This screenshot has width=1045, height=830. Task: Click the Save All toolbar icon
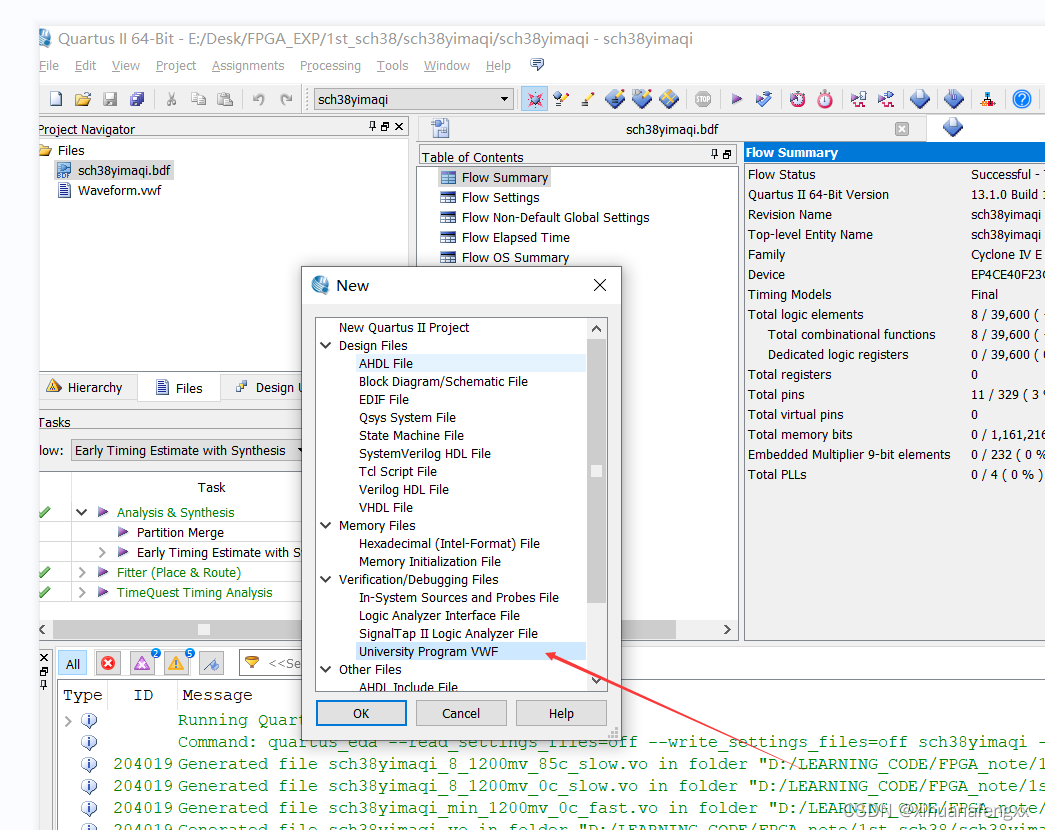coord(137,99)
